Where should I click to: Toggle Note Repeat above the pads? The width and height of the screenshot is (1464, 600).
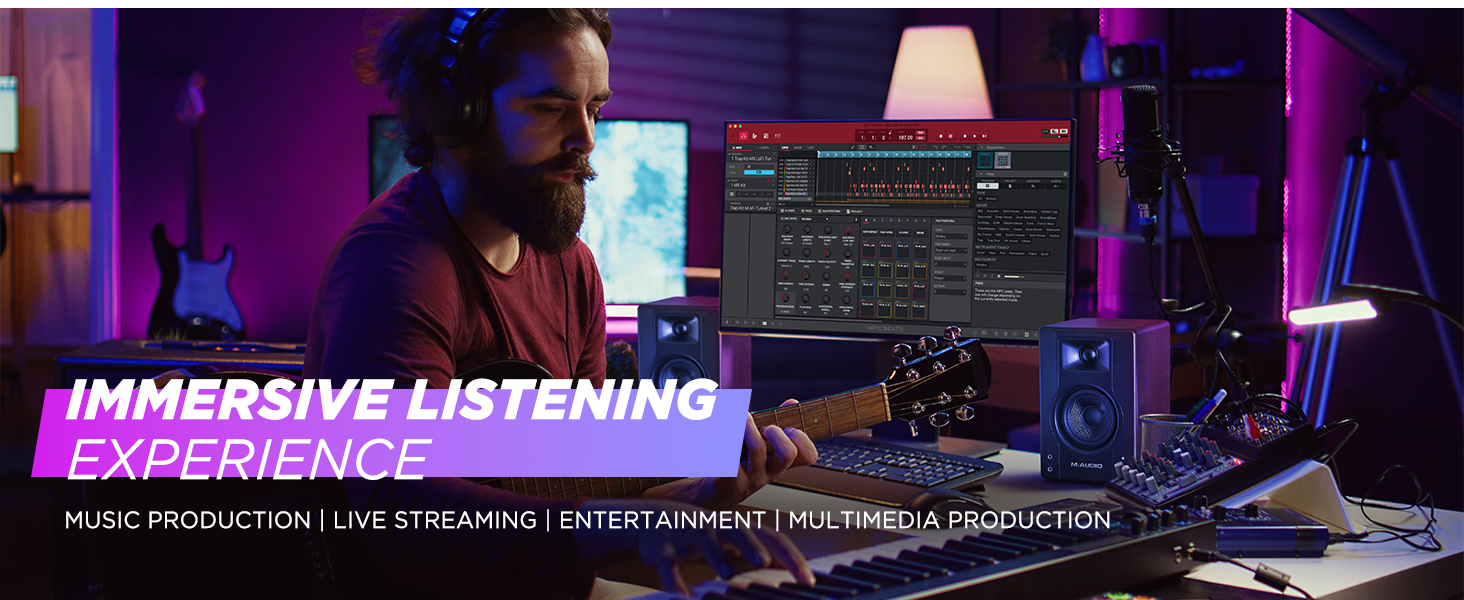point(868,232)
